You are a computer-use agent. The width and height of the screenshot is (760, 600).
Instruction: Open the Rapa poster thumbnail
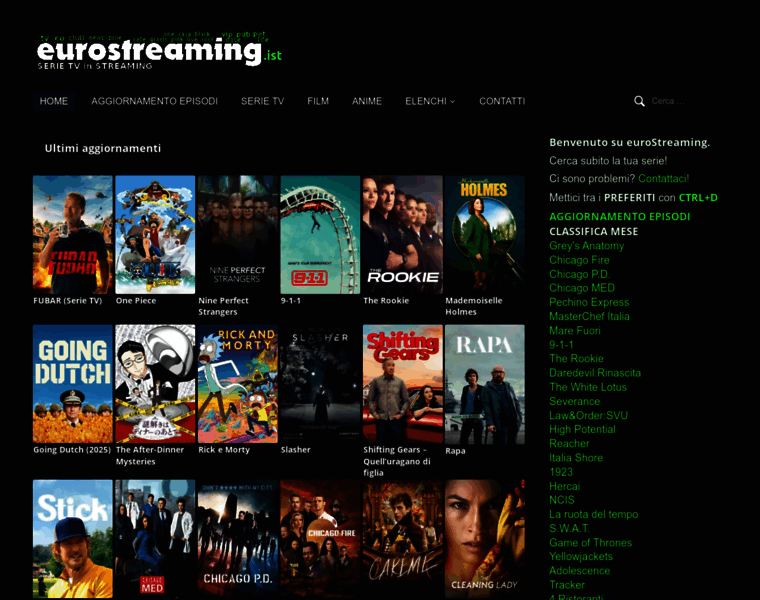pos(485,384)
